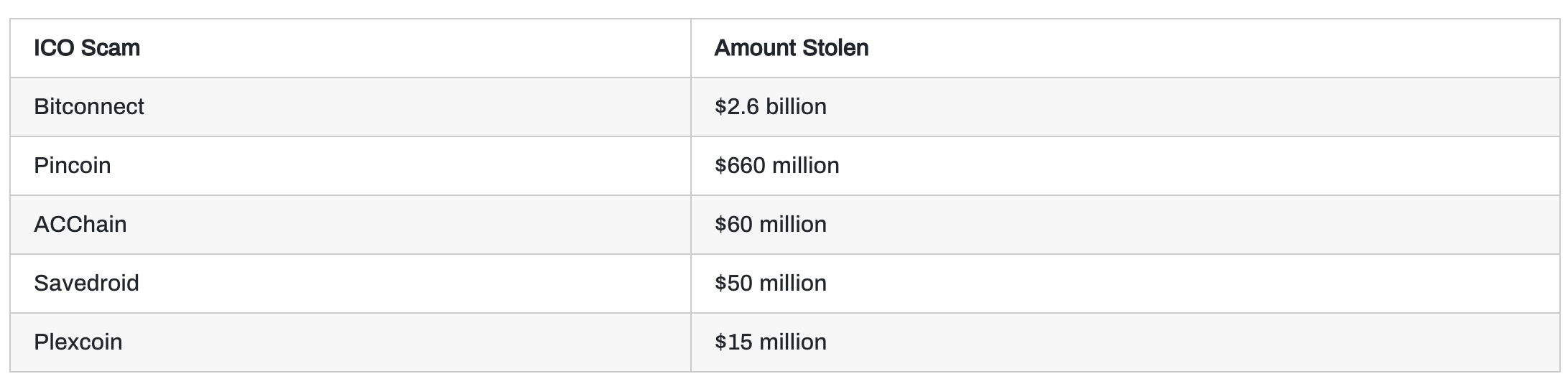Select the ACChain name cell

coord(80,225)
